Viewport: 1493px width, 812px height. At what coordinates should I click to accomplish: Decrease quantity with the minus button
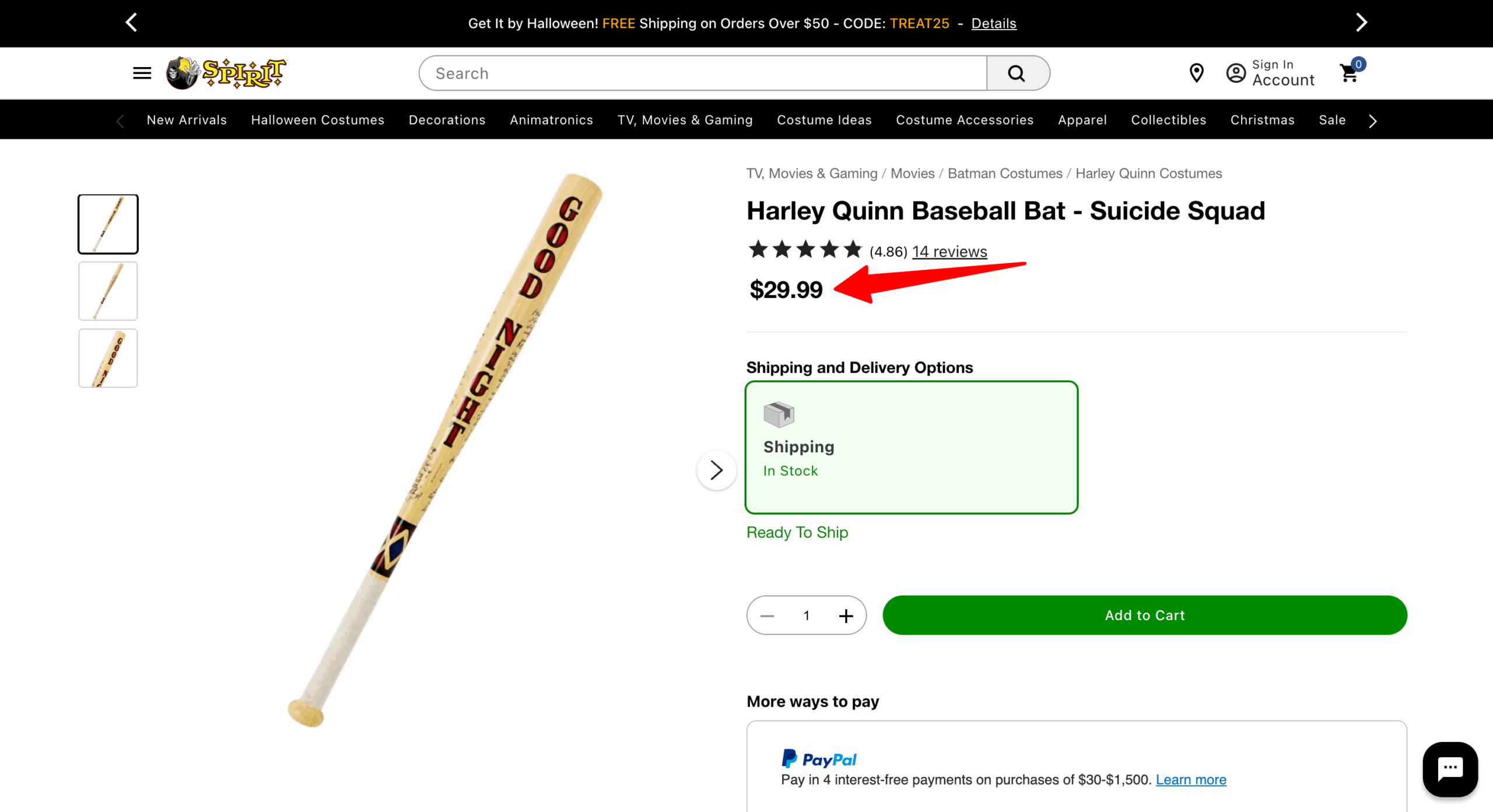click(x=767, y=616)
